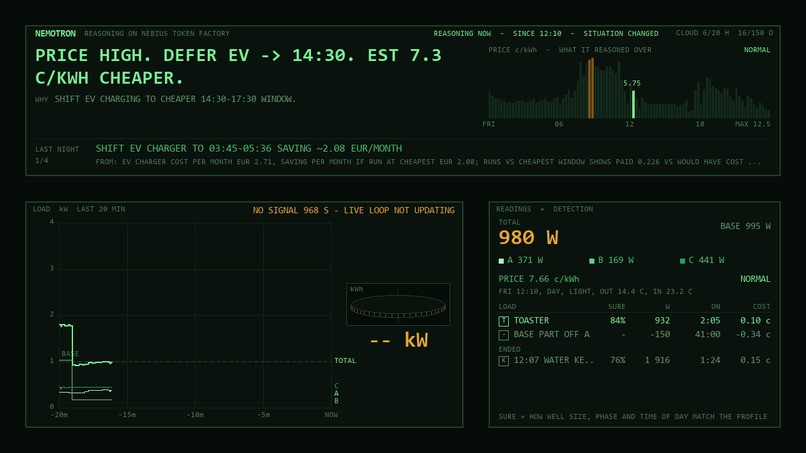Click the 'SURE = HOW WELL SIZE' footnote
This screenshot has width=806, height=453.
(632, 416)
